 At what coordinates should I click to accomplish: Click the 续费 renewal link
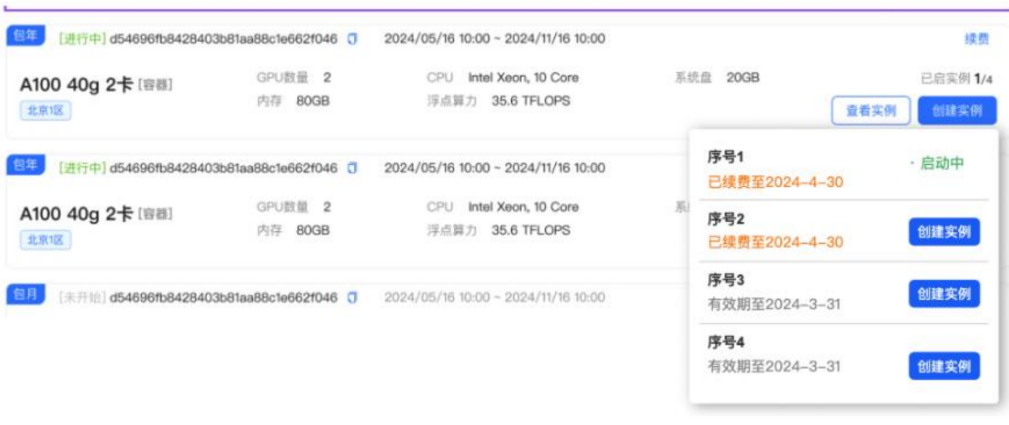click(976, 39)
